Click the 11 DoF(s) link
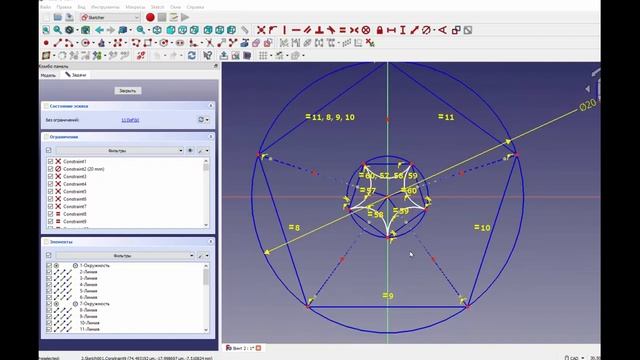 [x=130, y=120]
